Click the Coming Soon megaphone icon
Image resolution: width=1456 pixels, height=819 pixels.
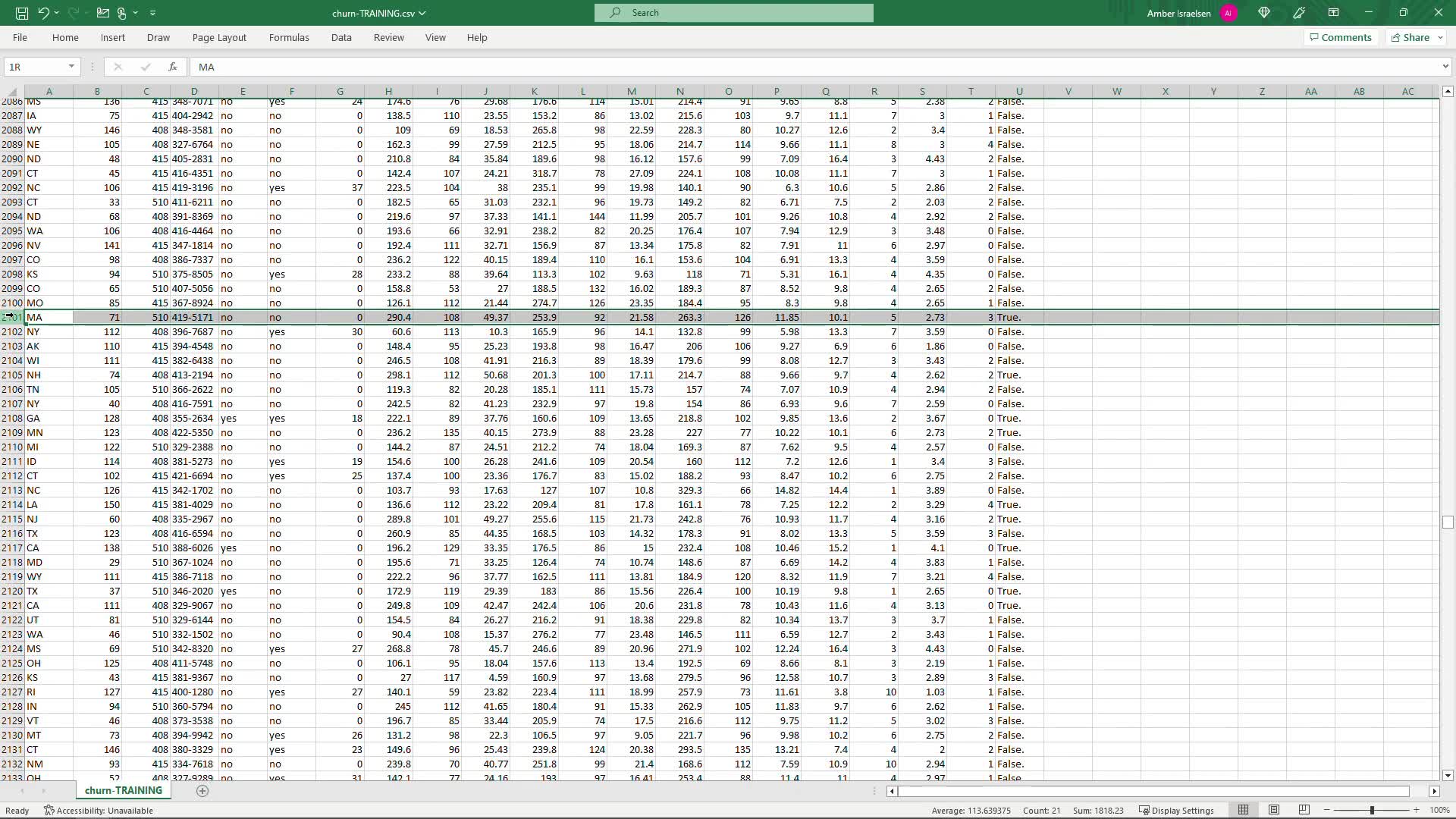(x=1299, y=13)
